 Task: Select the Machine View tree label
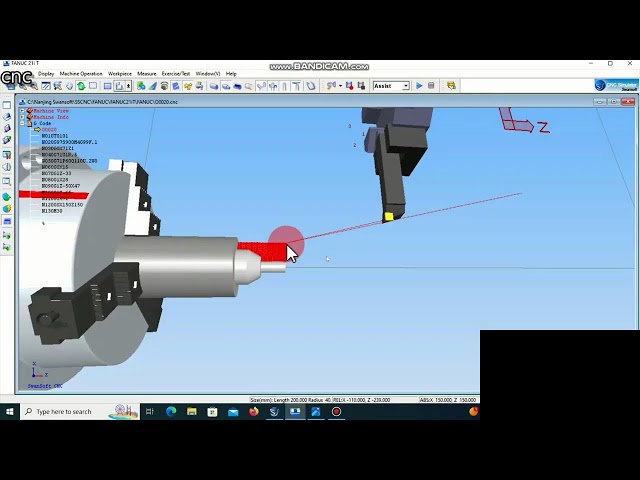click(x=51, y=111)
